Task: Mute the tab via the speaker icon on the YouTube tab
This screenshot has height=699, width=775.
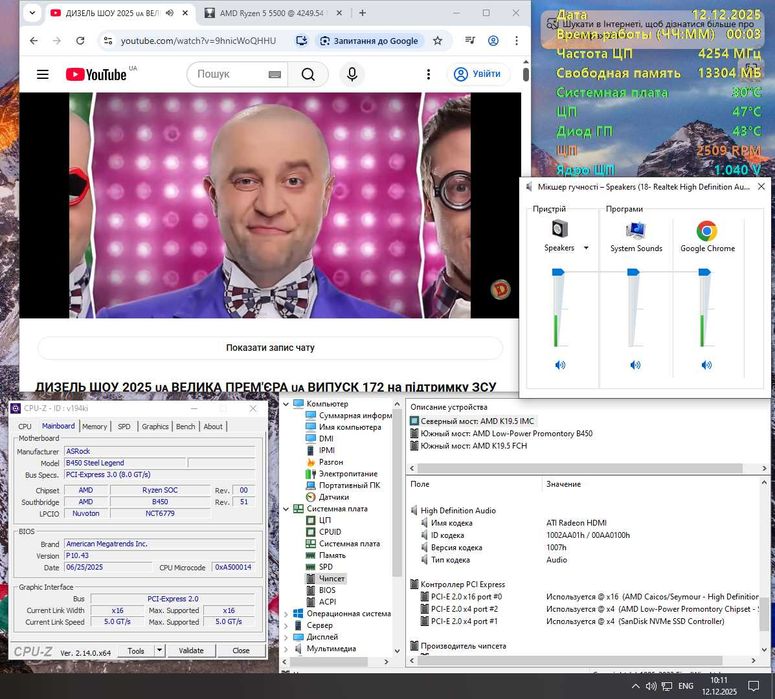Action: point(170,13)
